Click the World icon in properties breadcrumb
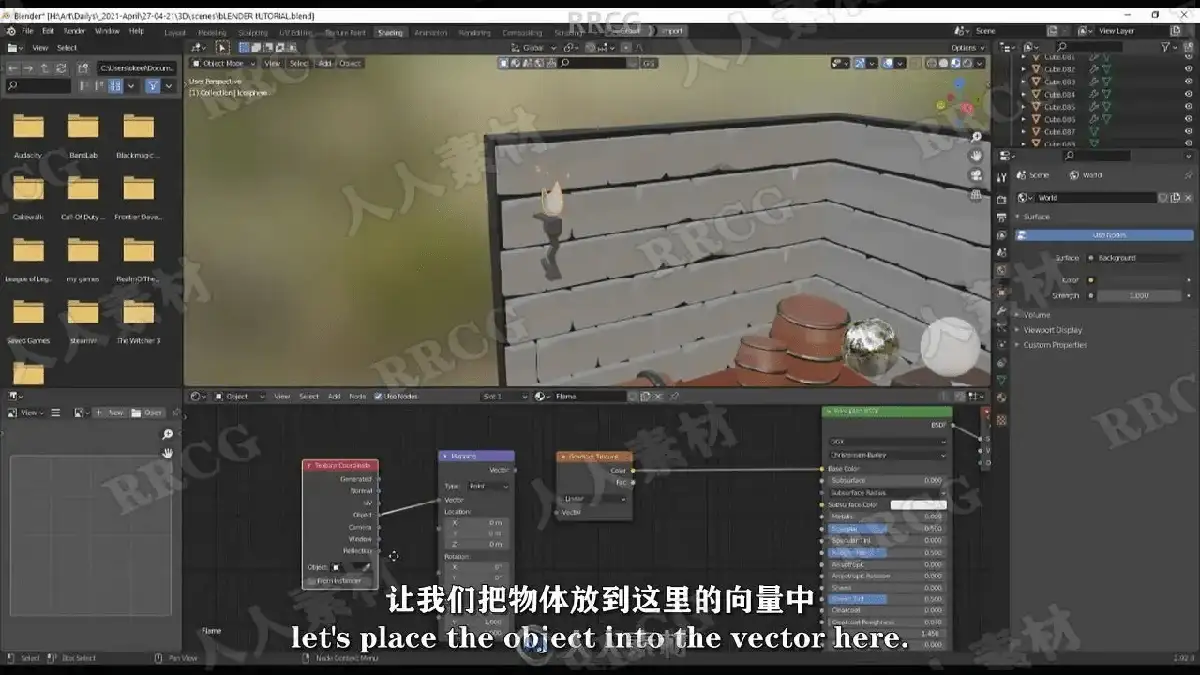Screen dimensions: 1200x675 click(1074, 175)
